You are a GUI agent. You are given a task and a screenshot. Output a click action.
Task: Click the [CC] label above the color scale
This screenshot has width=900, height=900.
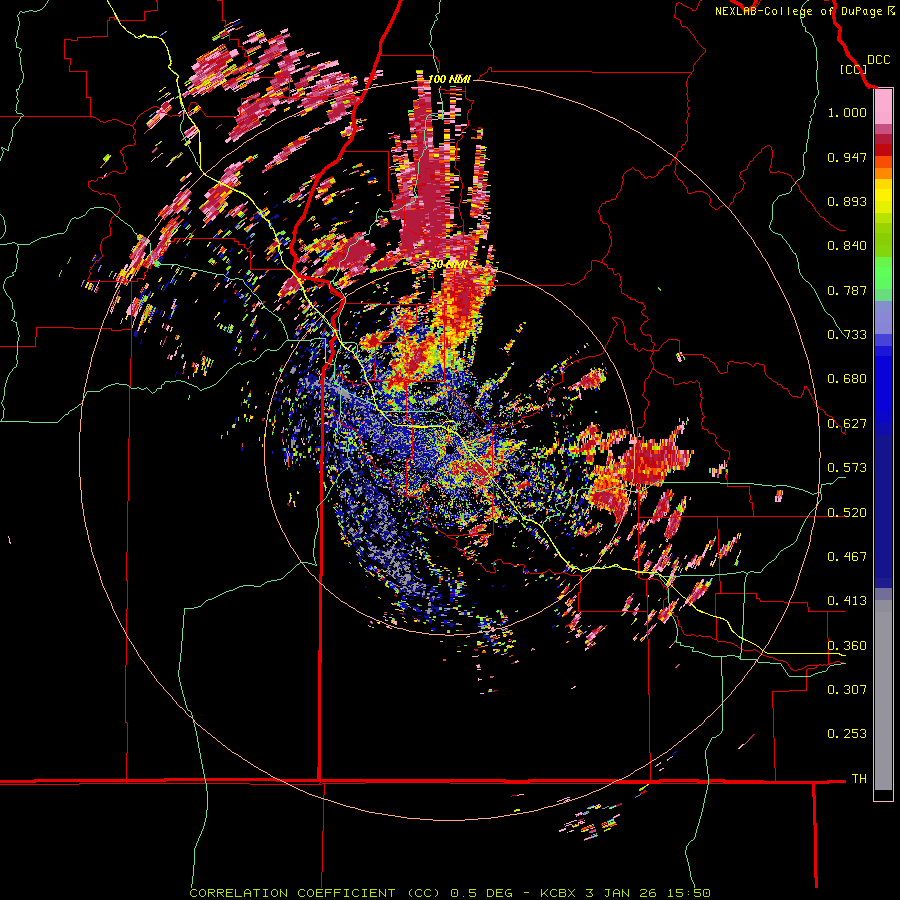coord(853,69)
